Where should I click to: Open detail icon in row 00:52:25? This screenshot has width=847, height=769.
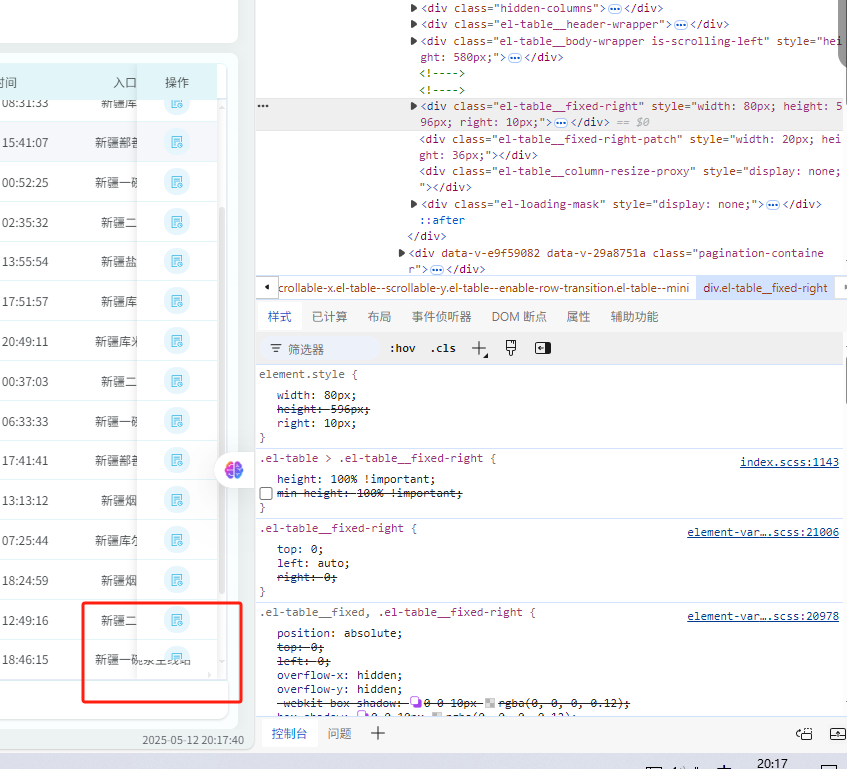(x=177, y=183)
